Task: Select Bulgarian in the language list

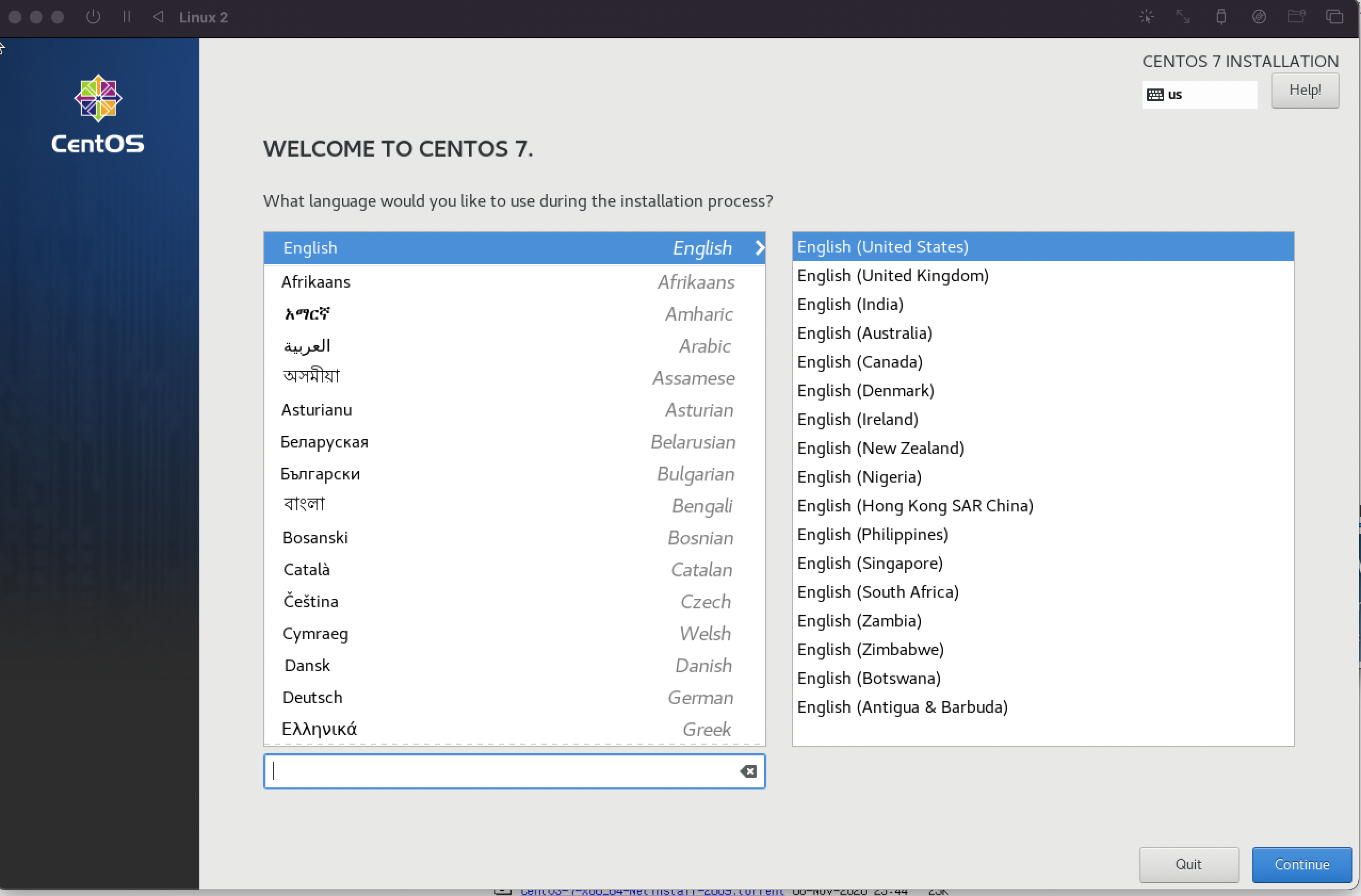Action: (514, 474)
